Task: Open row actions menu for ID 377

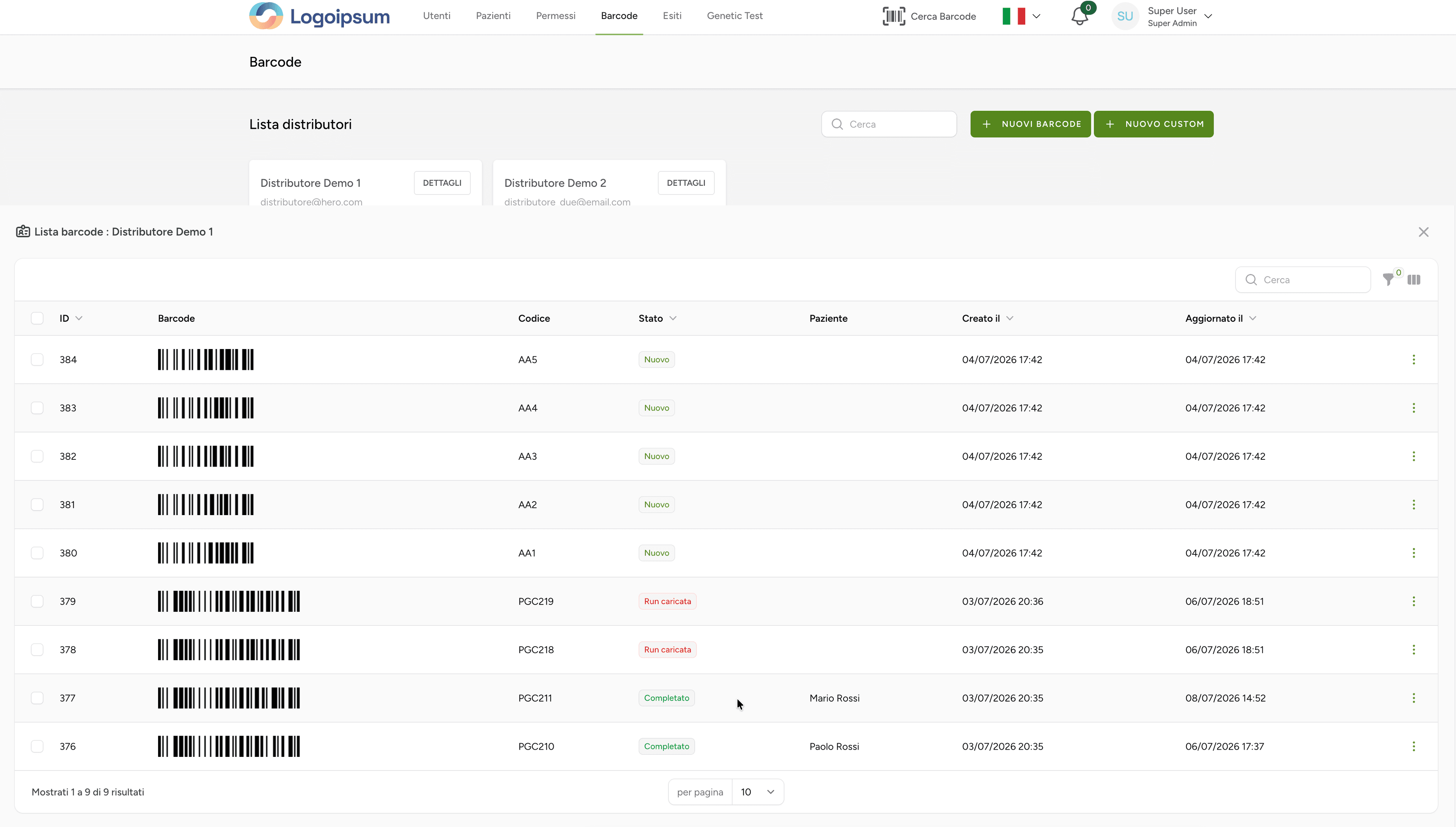Action: 1414,697
